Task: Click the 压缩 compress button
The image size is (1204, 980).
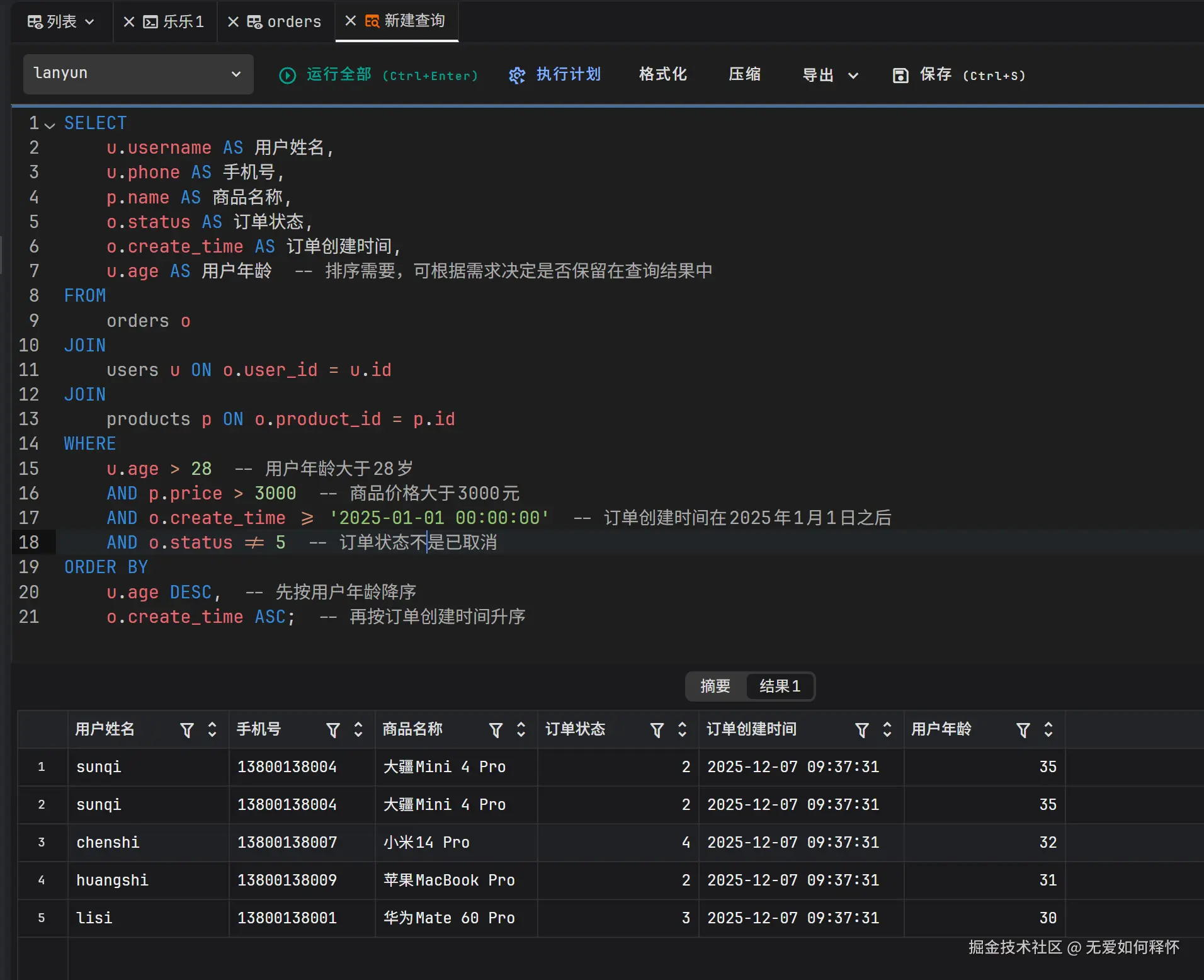Action: [744, 74]
